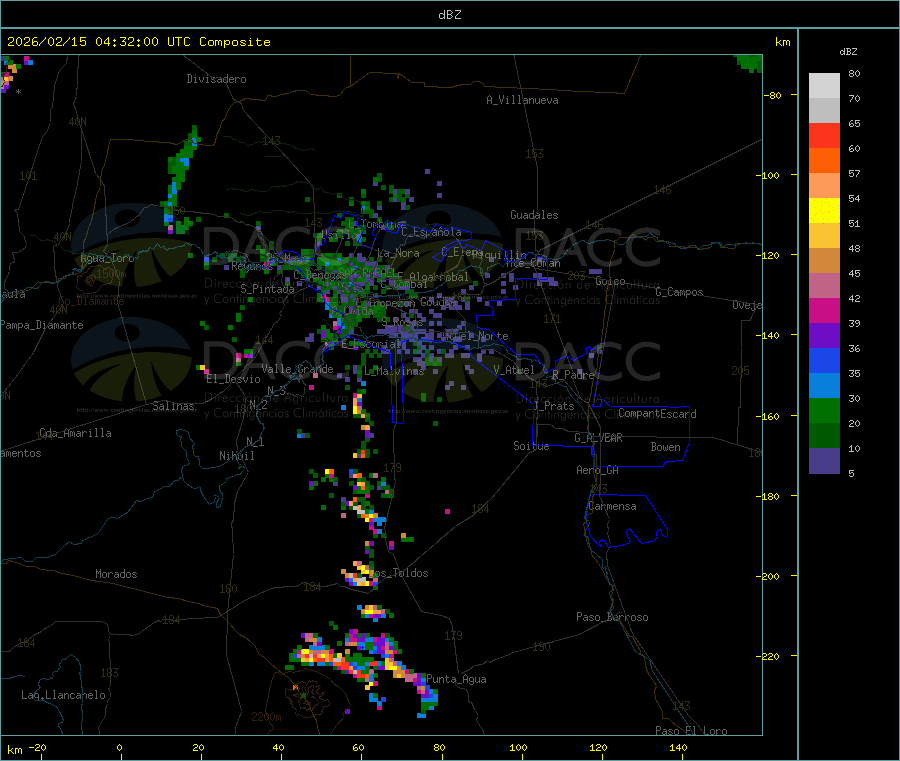Click the Guadales map label
Image resolution: width=900 pixels, height=761 pixels.
(534, 215)
